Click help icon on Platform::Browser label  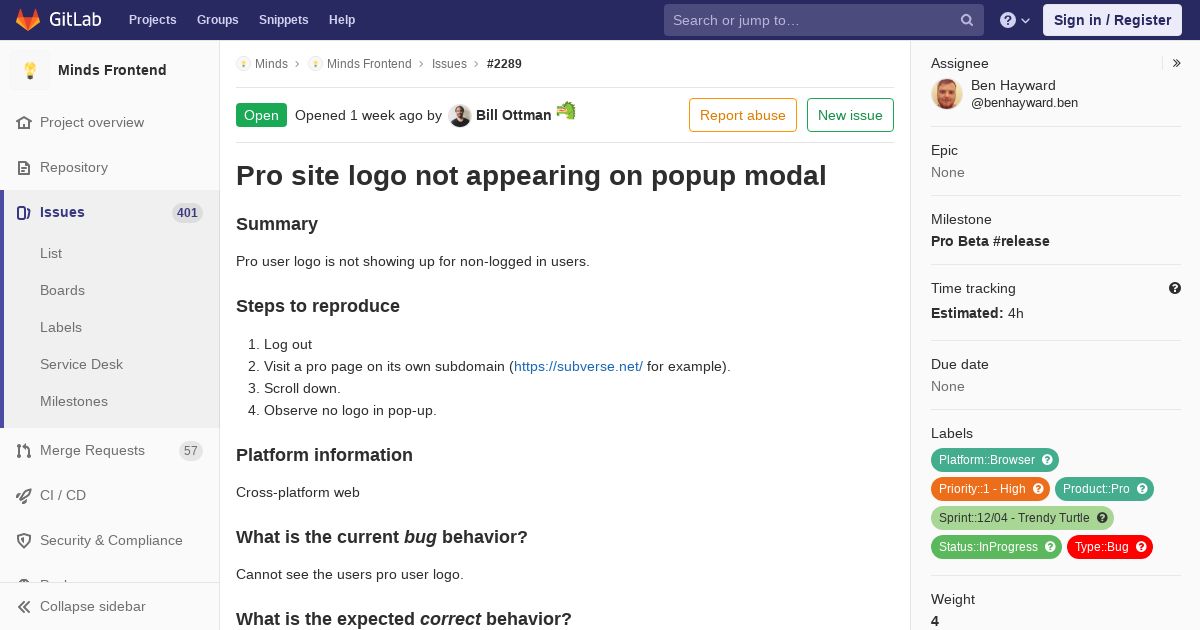click(1047, 460)
